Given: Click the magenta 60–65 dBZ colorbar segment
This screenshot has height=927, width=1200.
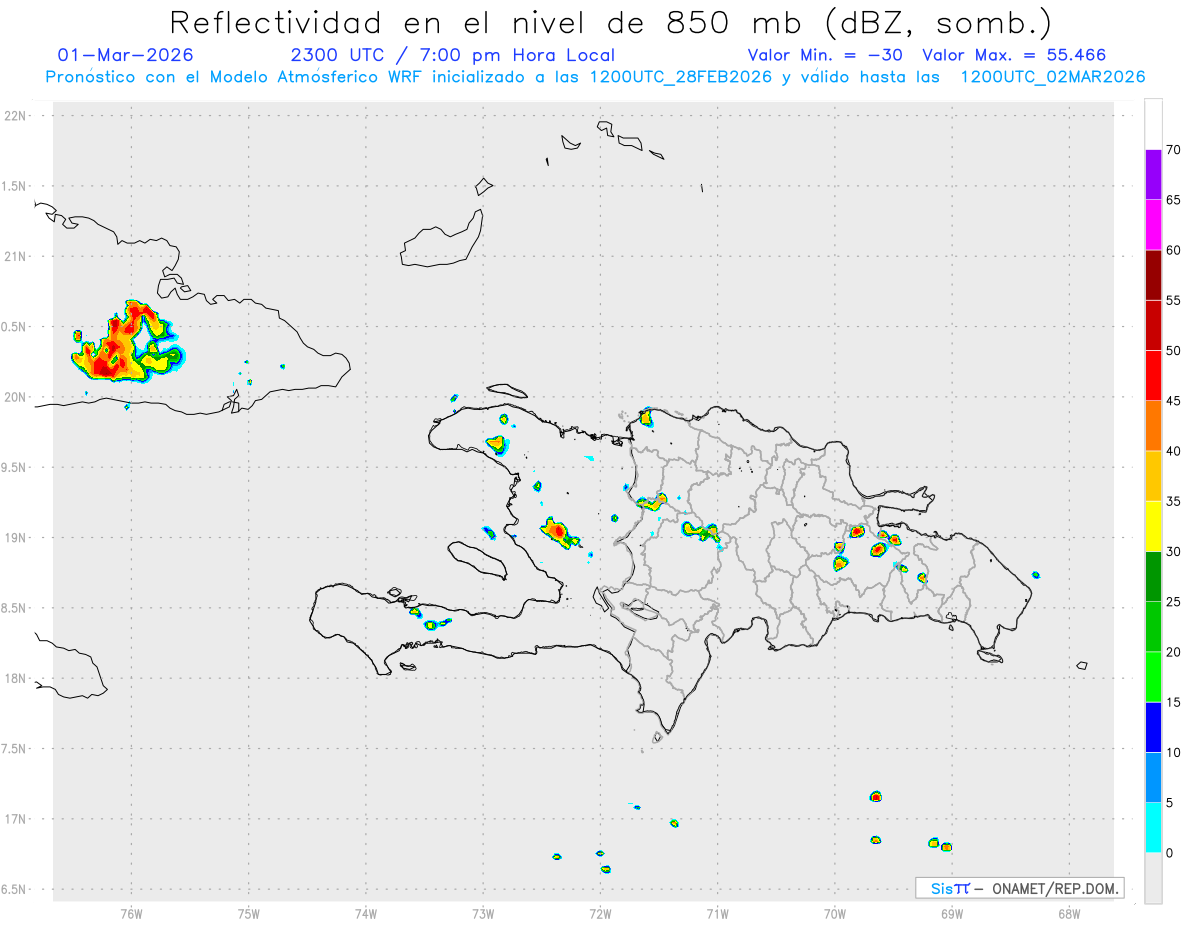Looking at the screenshot, I should (1153, 225).
